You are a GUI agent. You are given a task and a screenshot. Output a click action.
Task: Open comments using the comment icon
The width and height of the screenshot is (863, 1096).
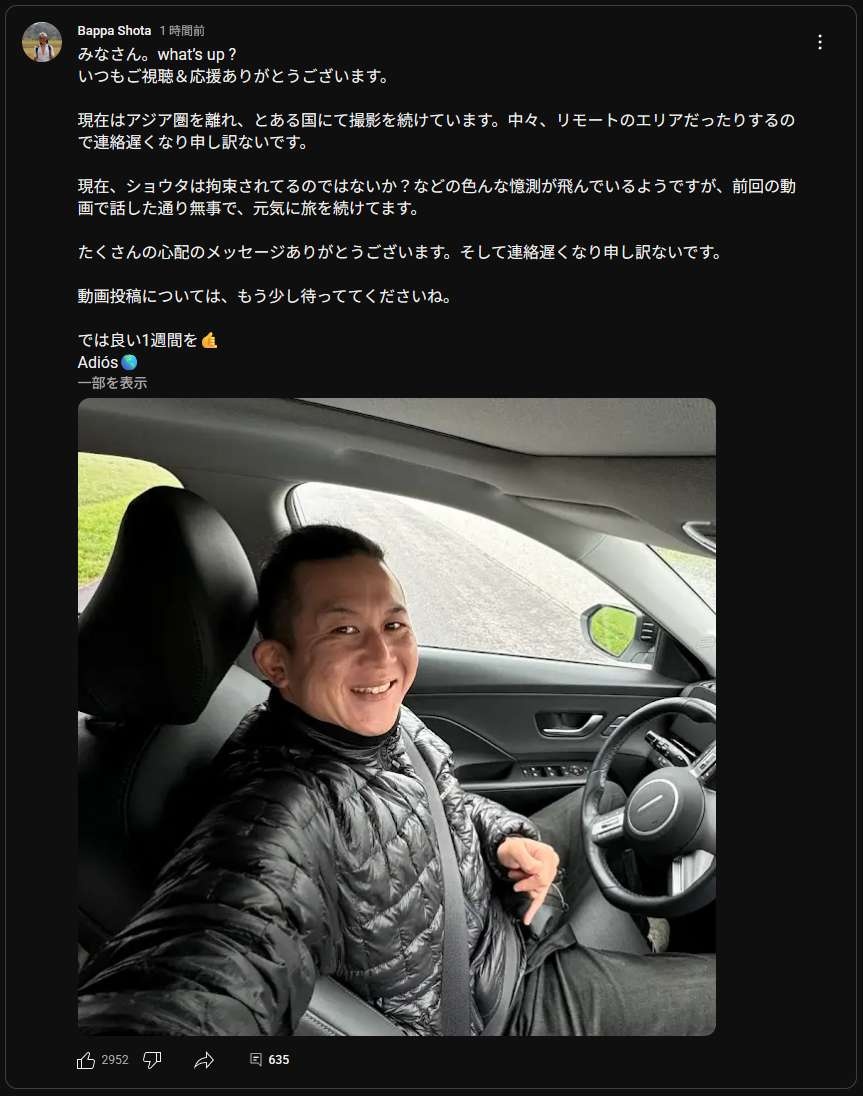(x=256, y=1060)
